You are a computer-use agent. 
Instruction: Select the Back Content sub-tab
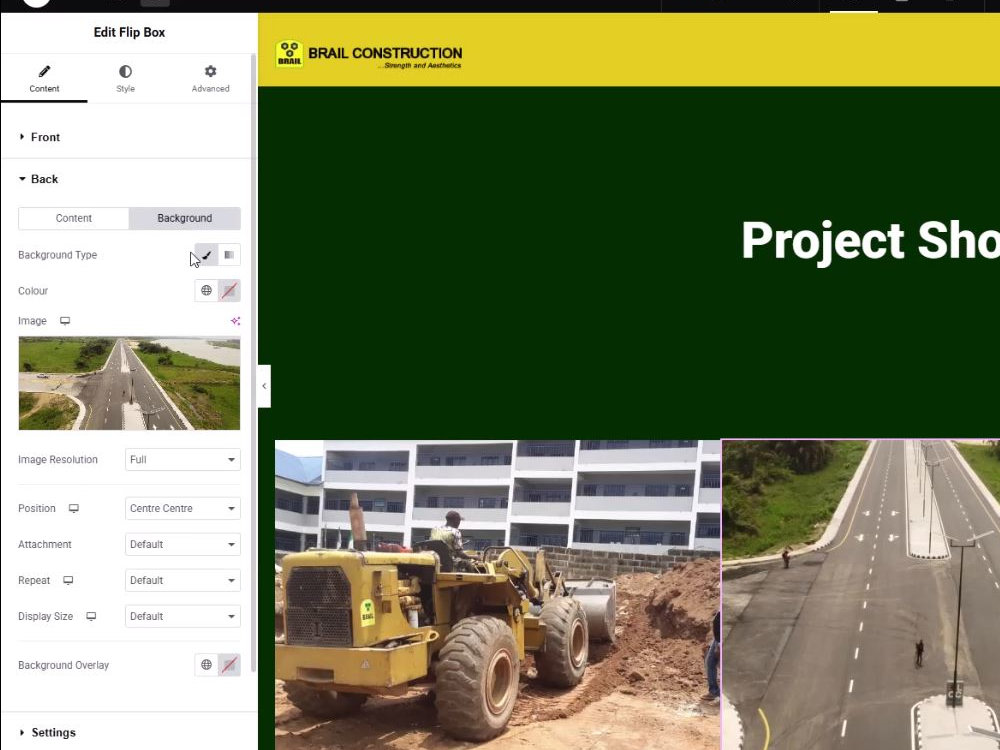(x=74, y=218)
